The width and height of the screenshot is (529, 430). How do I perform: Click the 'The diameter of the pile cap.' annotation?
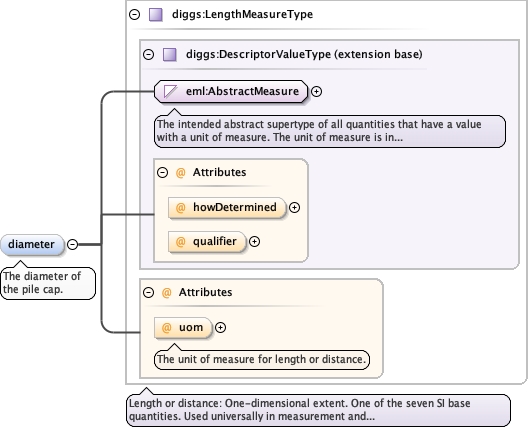point(48,283)
